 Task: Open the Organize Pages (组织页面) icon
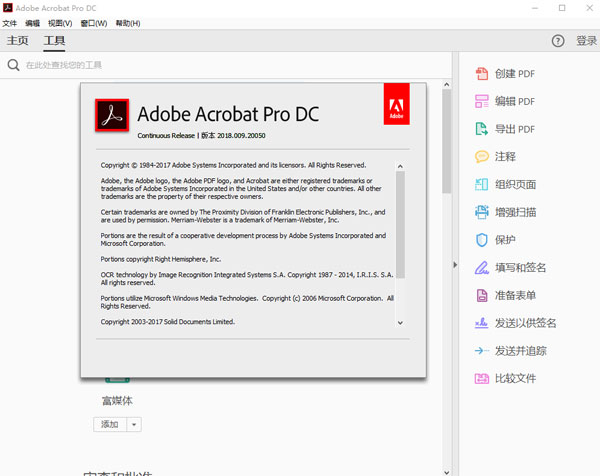[x=482, y=184]
